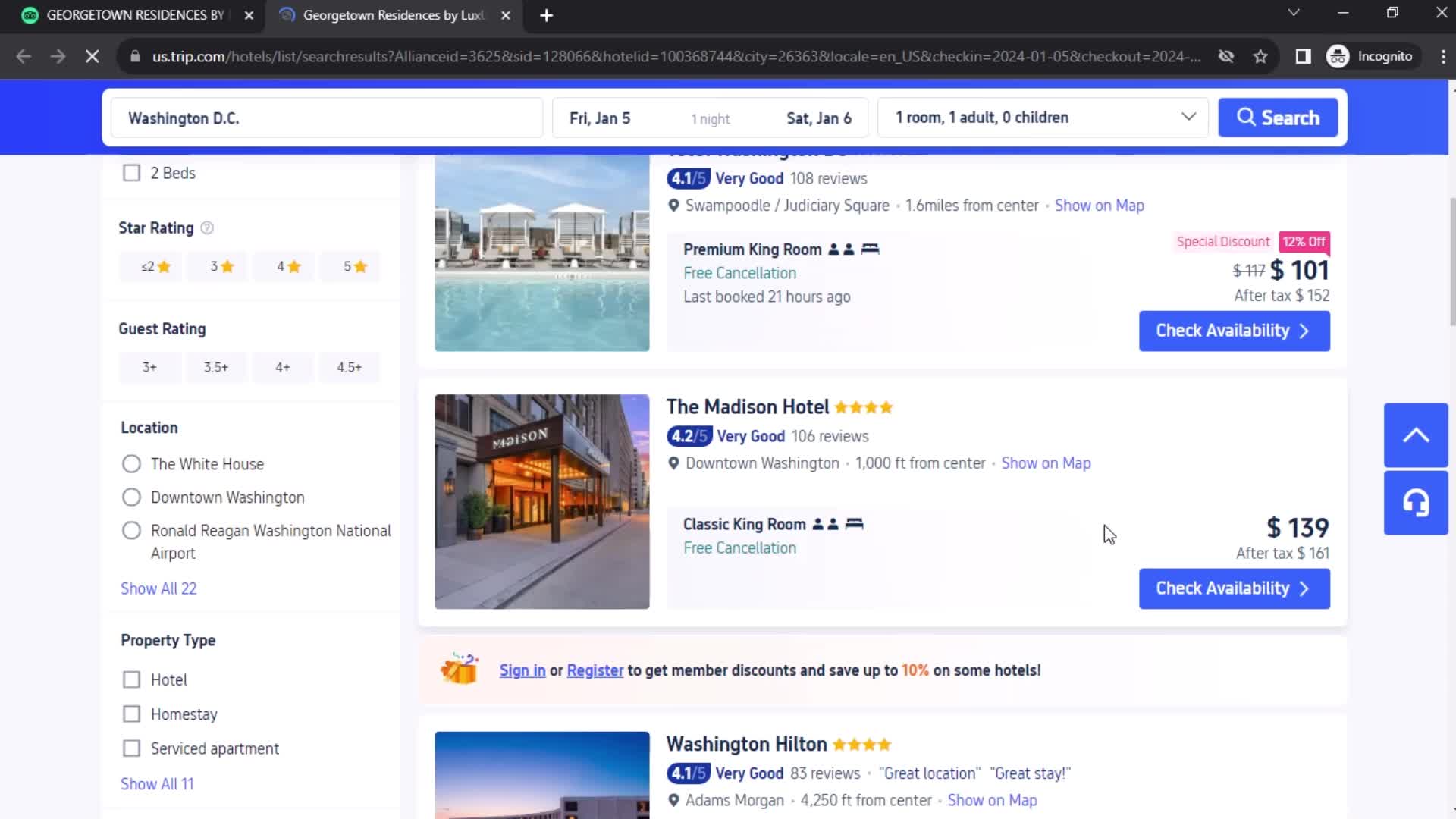Check the Serviced apartment property type

131,748
